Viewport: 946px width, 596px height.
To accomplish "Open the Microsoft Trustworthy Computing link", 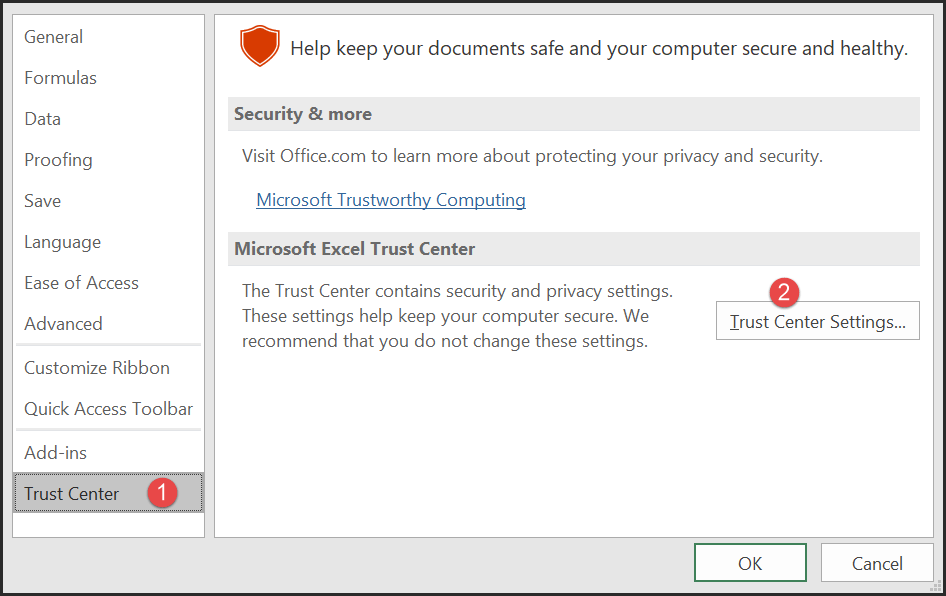I will click(x=391, y=200).
